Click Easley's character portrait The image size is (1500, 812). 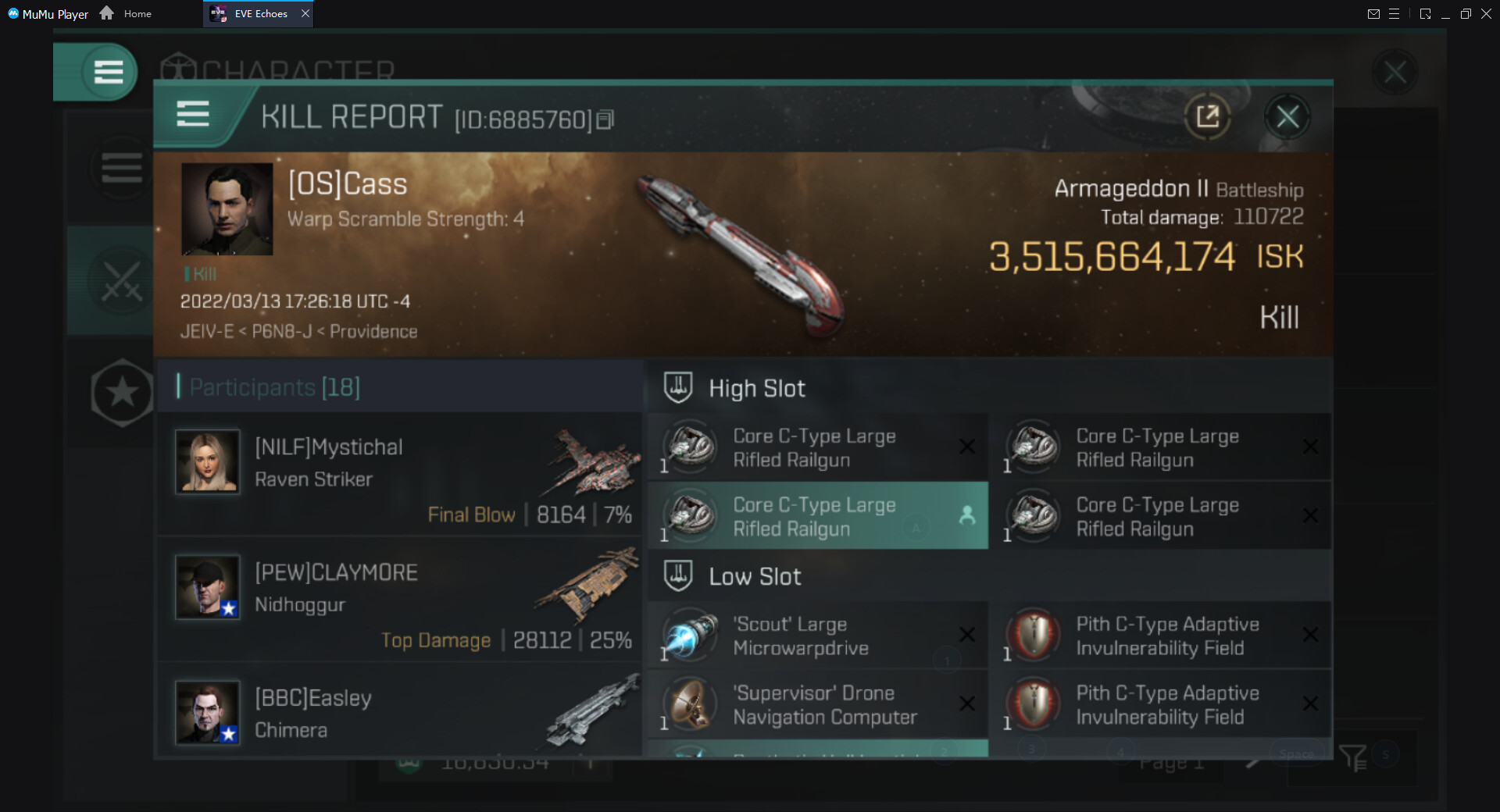pyautogui.click(x=207, y=712)
